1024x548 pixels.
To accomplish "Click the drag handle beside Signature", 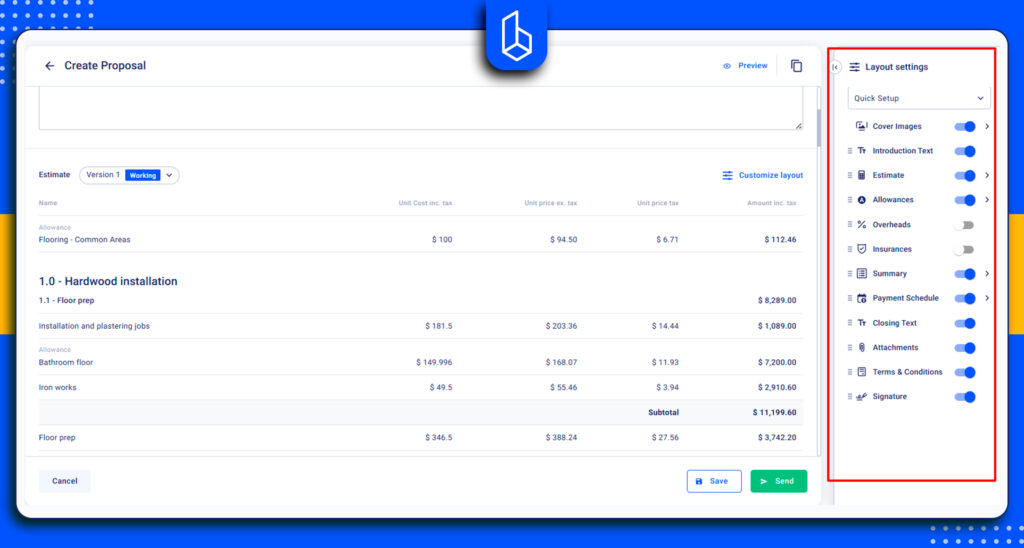I will click(x=850, y=396).
